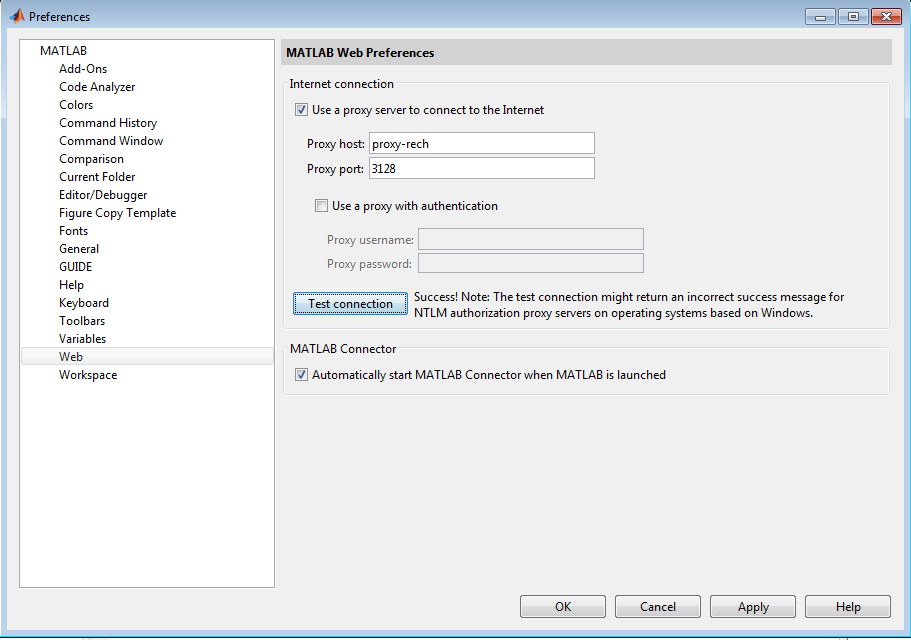This screenshot has height=640, width=911.
Task: Click inside the Proxy port field
Action: (x=482, y=168)
